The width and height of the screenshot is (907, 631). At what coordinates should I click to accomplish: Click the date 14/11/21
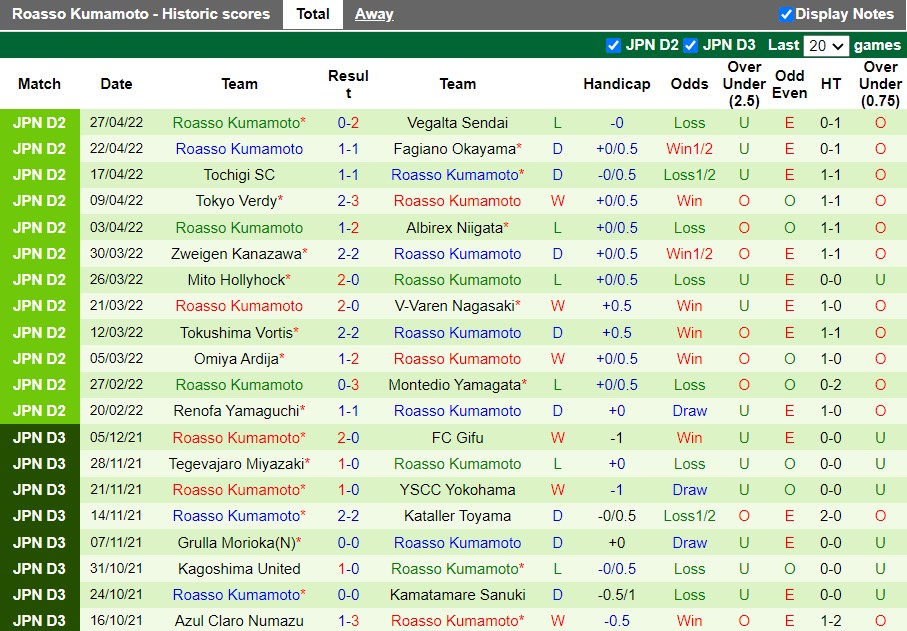point(116,516)
